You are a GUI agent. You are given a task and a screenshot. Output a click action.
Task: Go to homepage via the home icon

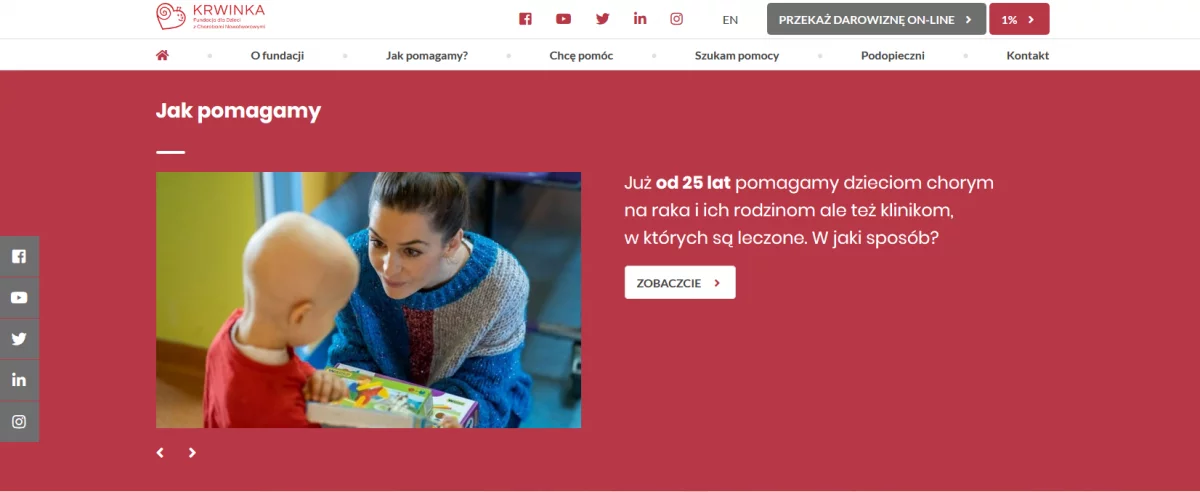point(162,55)
